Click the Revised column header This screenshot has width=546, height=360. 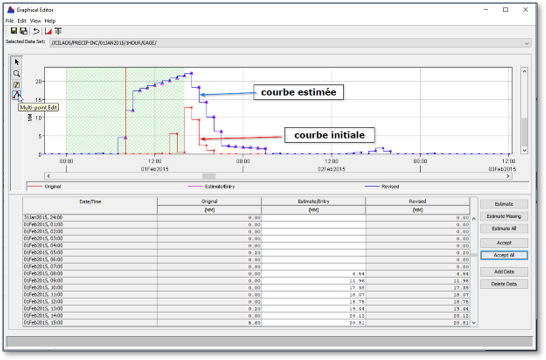point(418,201)
